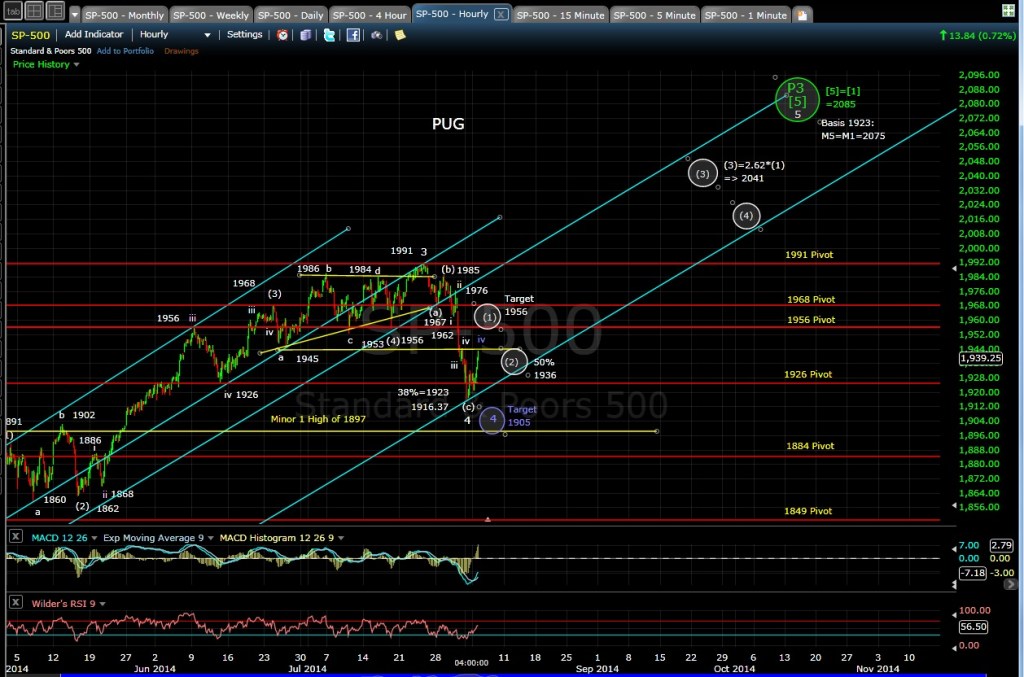
Task: Click the '[5]=[1] =2085' annotation
Action: click(x=842, y=97)
